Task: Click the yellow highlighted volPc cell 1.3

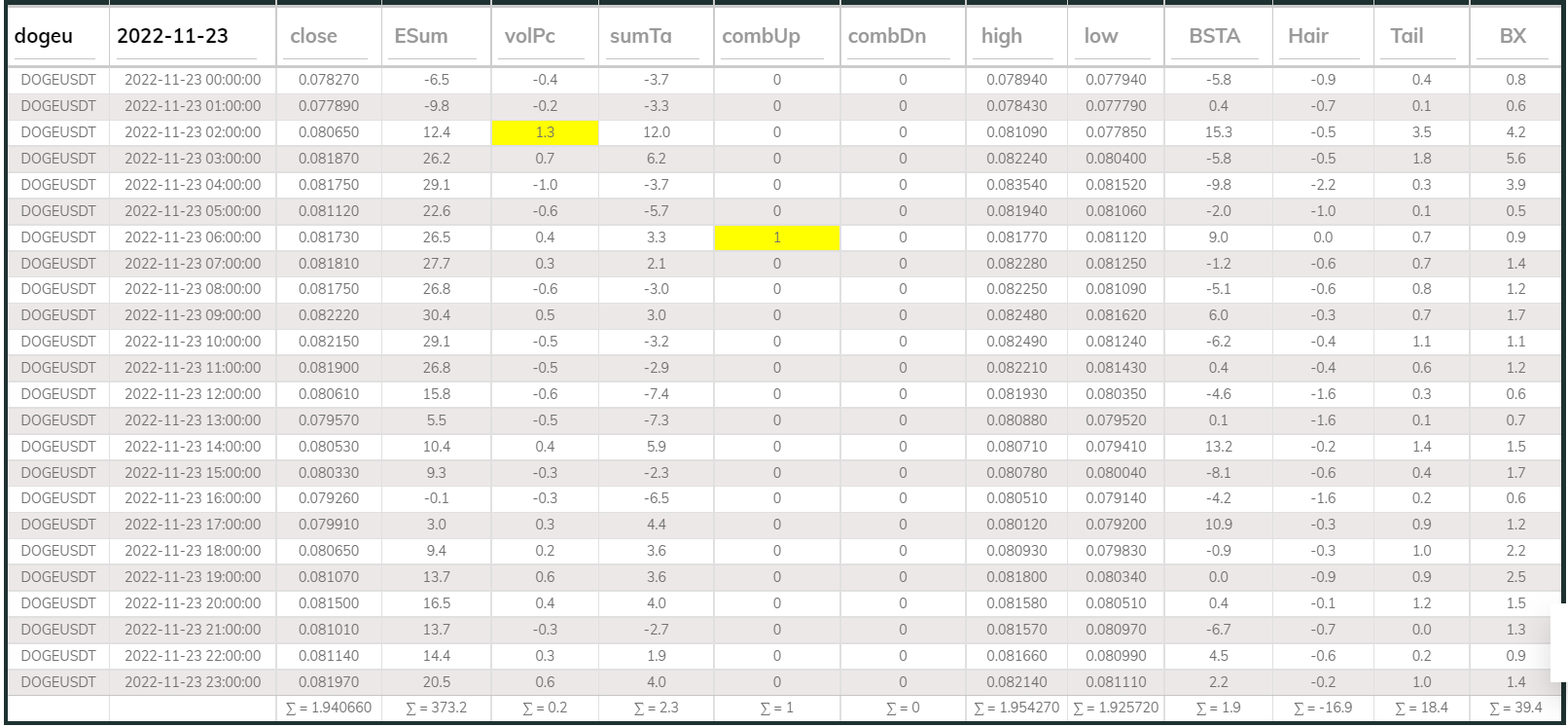Action: [x=545, y=132]
